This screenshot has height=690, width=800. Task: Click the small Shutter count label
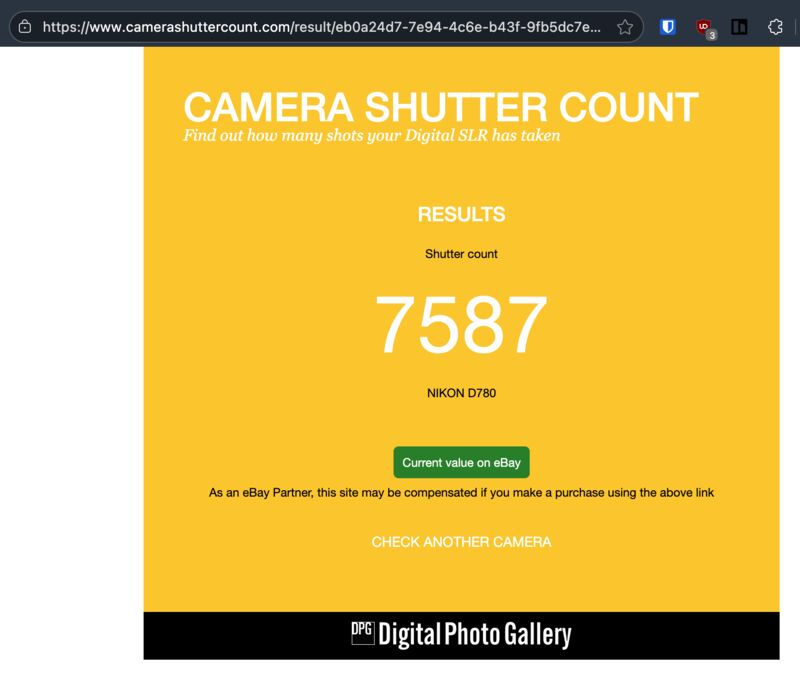[461, 254]
